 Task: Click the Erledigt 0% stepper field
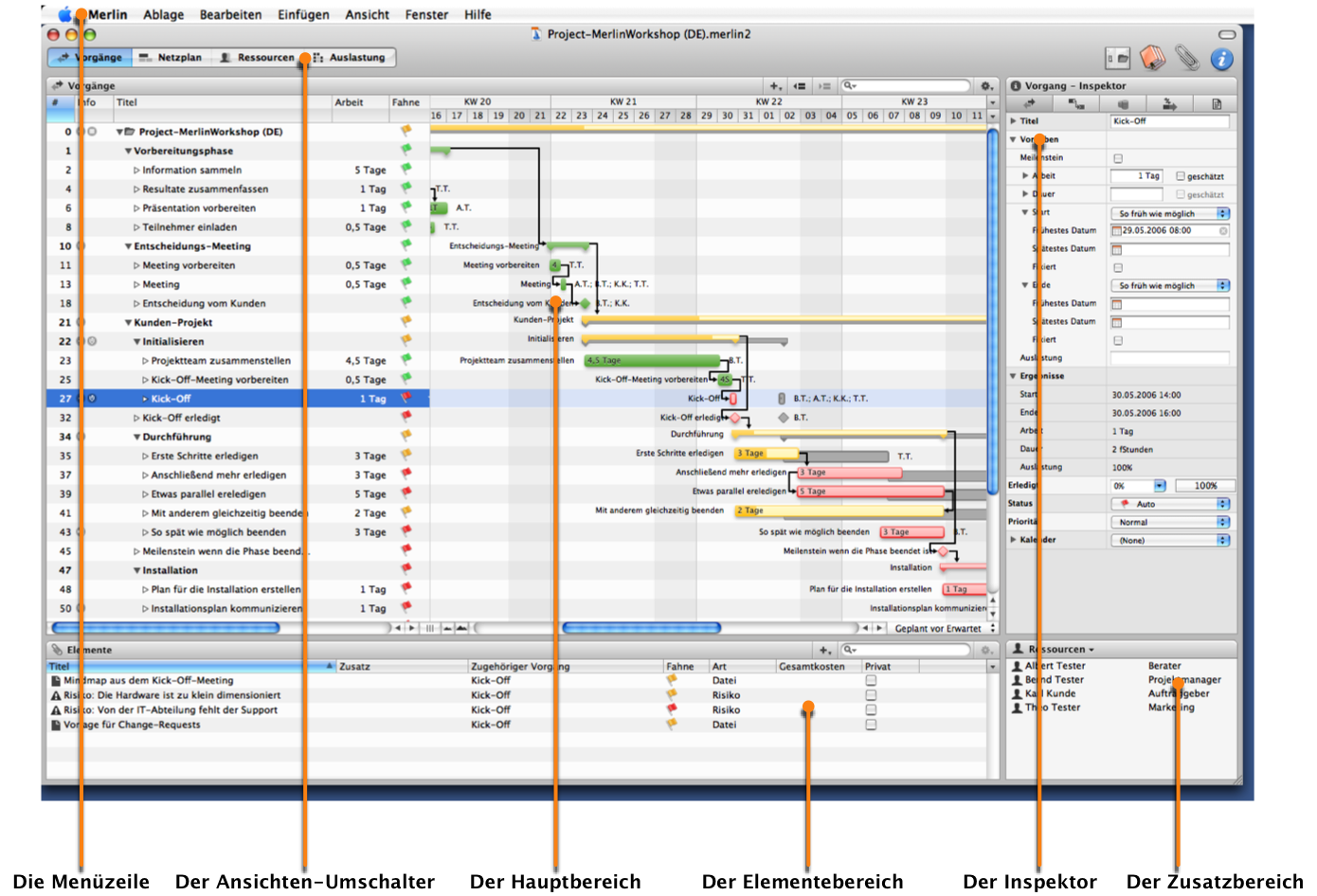pos(1139,486)
